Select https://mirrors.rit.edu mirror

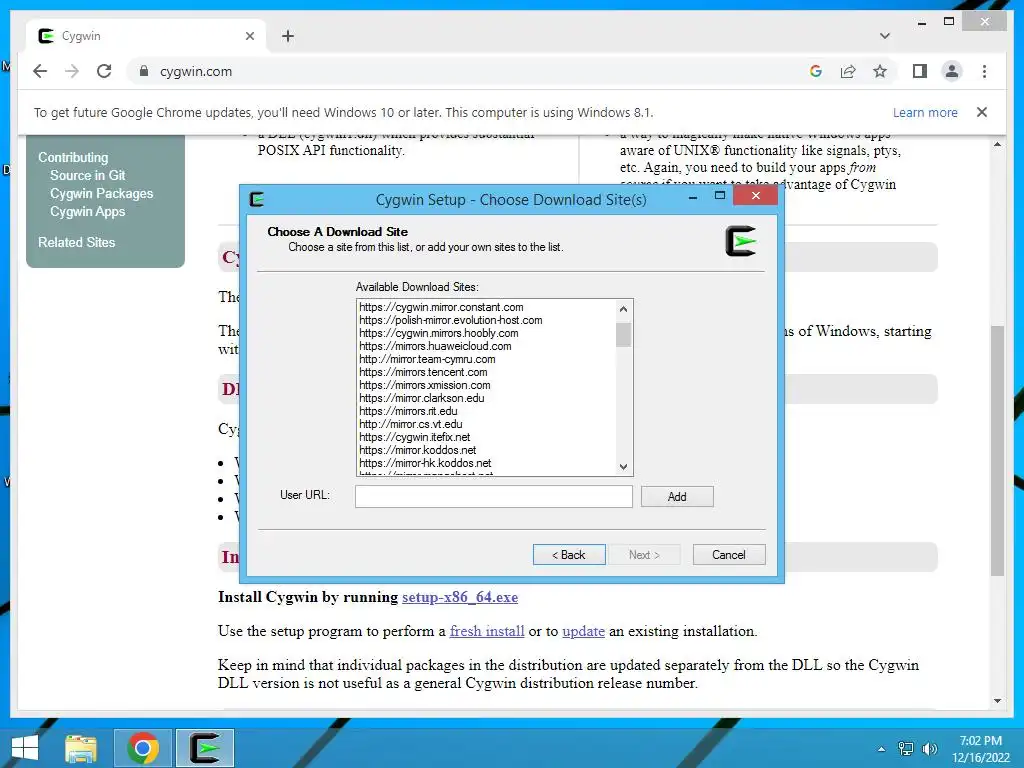[x=408, y=411]
